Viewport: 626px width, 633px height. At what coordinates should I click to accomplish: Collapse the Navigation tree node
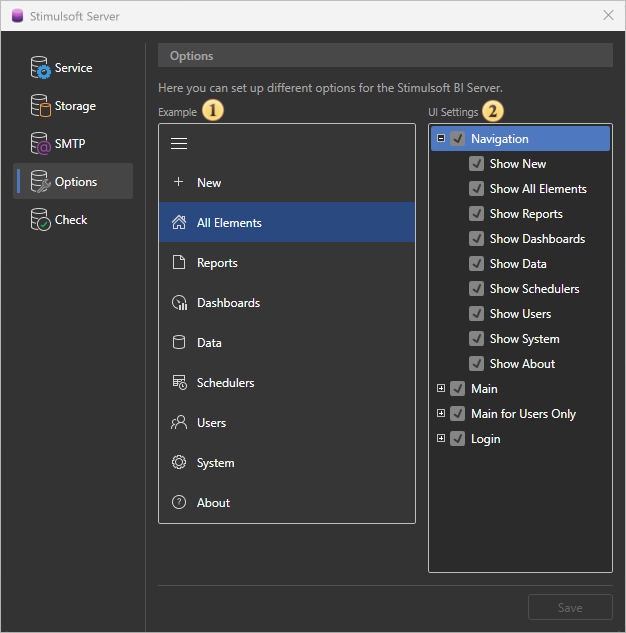click(441, 139)
